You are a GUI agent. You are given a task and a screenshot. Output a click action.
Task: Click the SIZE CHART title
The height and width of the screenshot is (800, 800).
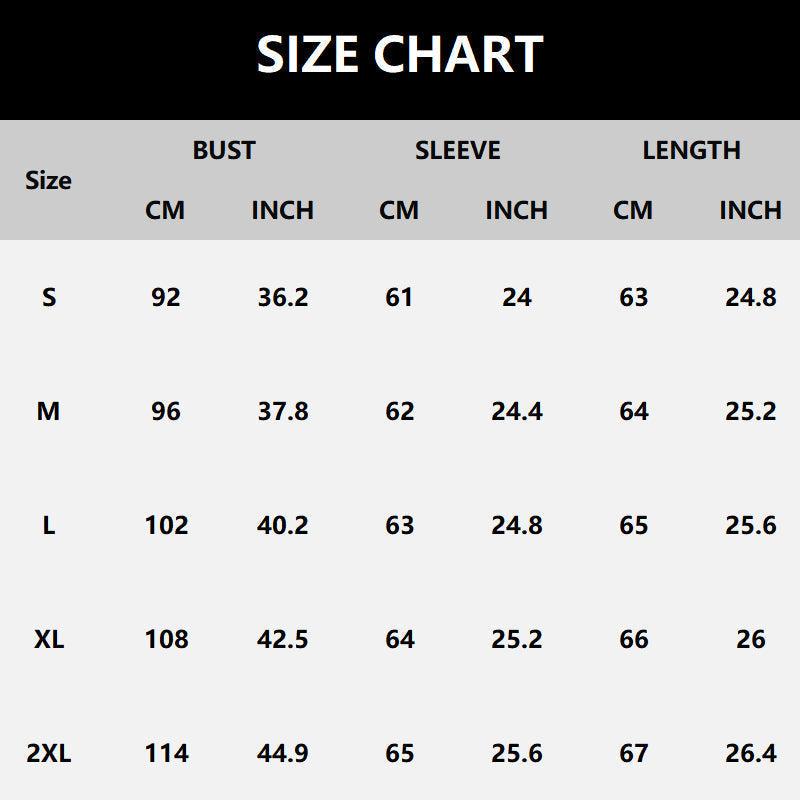[x=400, y=54]
